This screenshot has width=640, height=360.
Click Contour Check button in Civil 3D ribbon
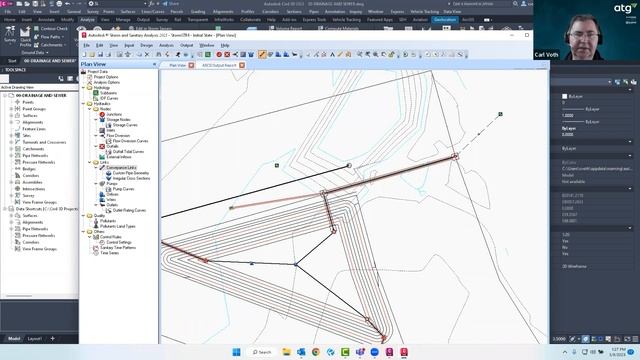point(51,29)
